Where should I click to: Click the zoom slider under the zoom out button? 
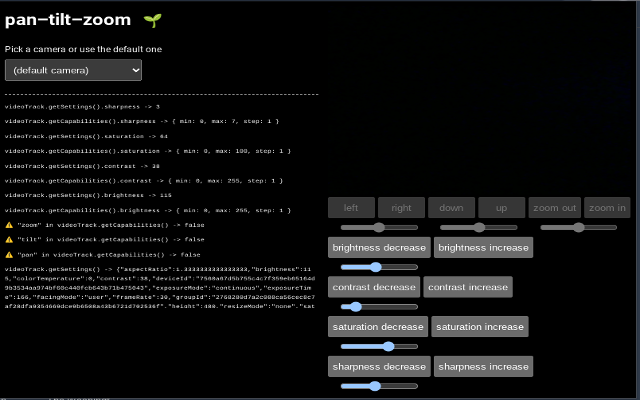(578, 227)
